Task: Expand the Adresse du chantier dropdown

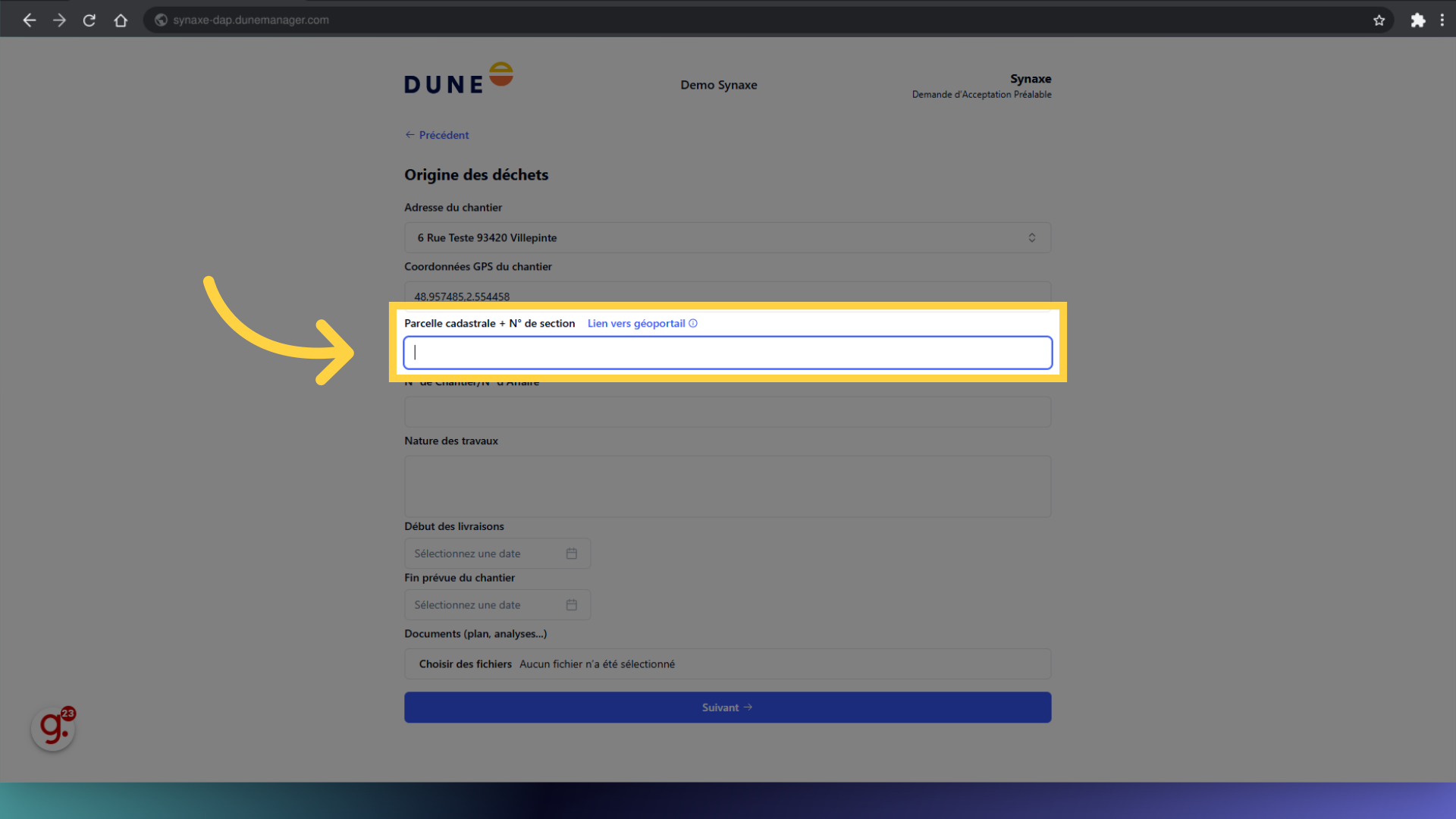Action: pos(1031,238)
